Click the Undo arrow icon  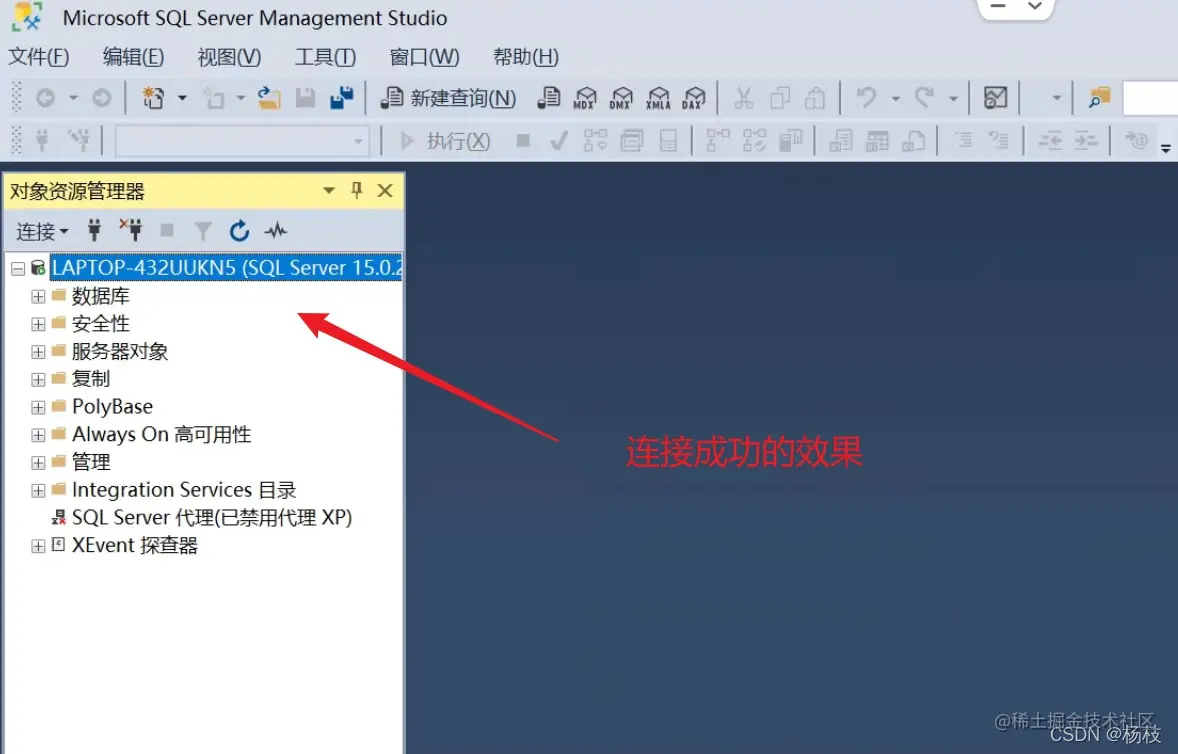(x=866, y=98)
